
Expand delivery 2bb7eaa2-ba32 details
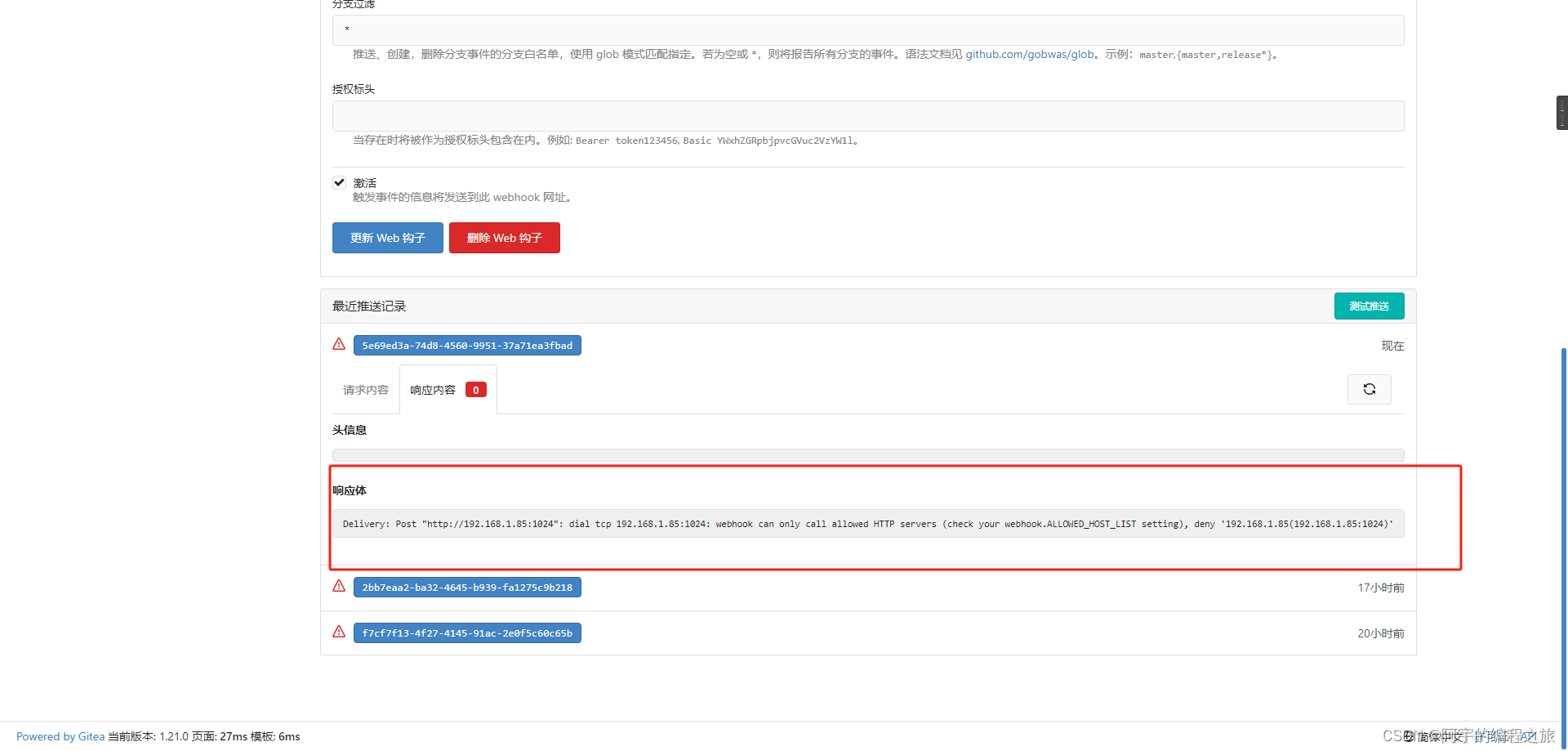point(466,587)
